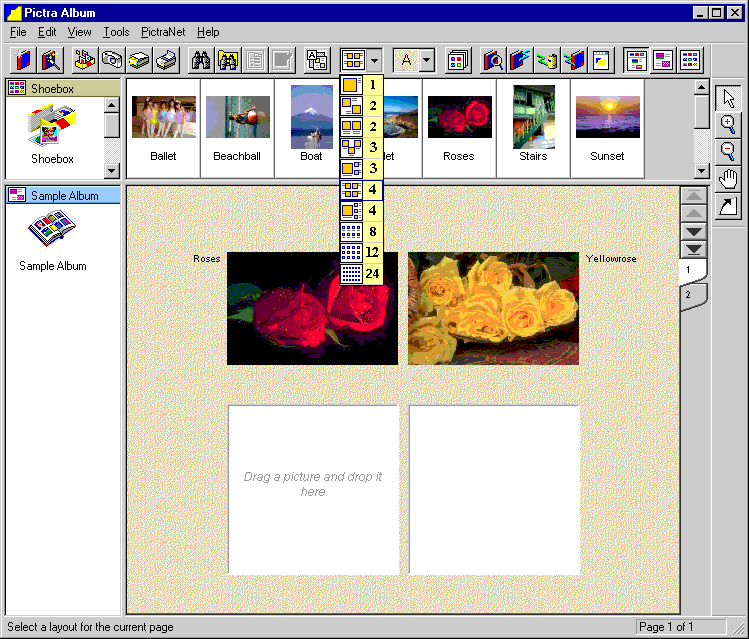
Task: Click the stacked pages background icon
Action: click(458, 60)
